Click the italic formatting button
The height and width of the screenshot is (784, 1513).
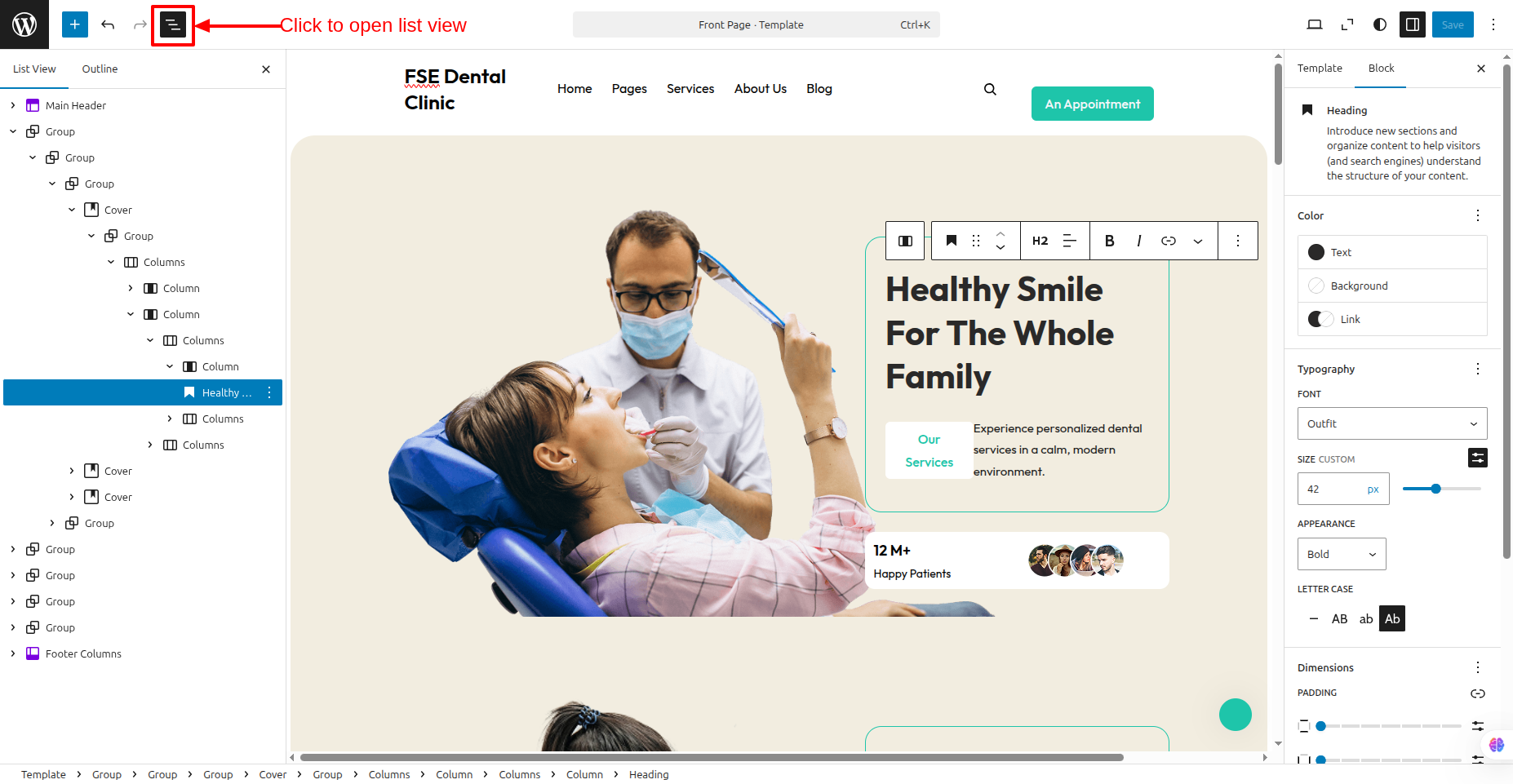1138,241
